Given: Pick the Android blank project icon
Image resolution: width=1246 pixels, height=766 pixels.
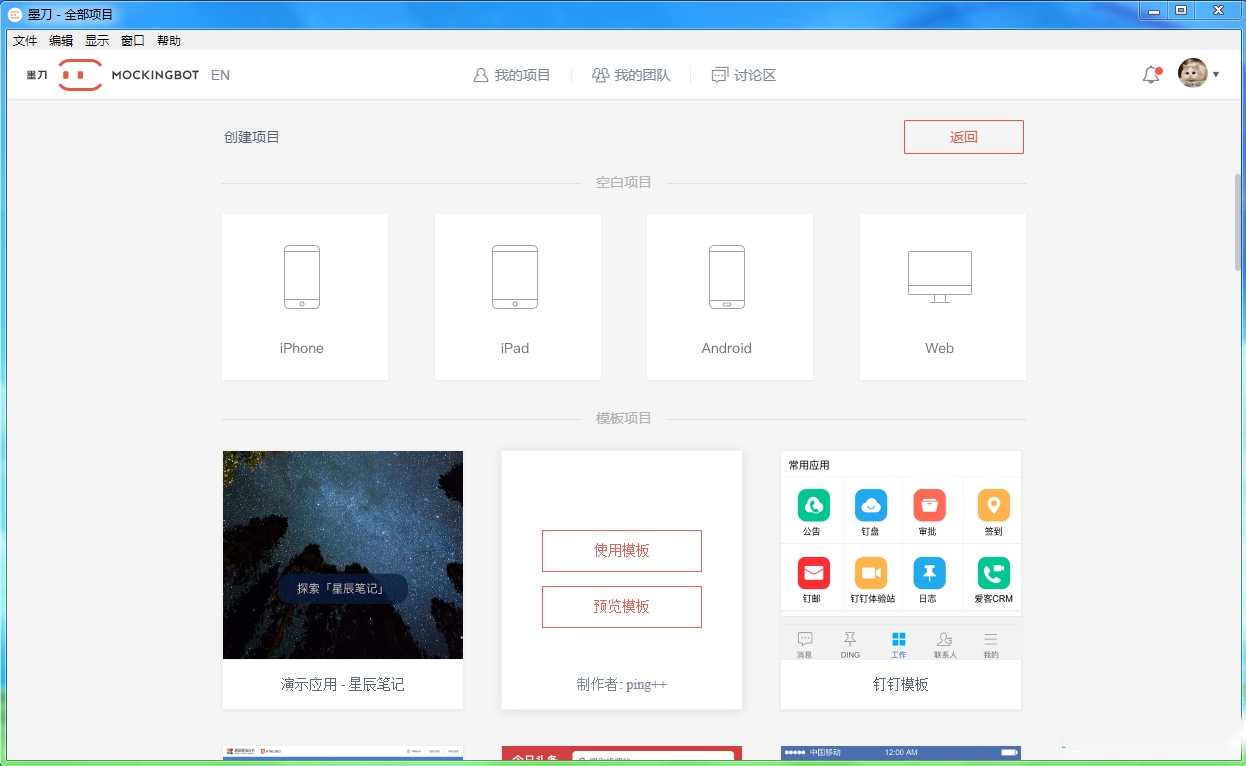Looking at the screenshot, I should (x=727, y=277).
